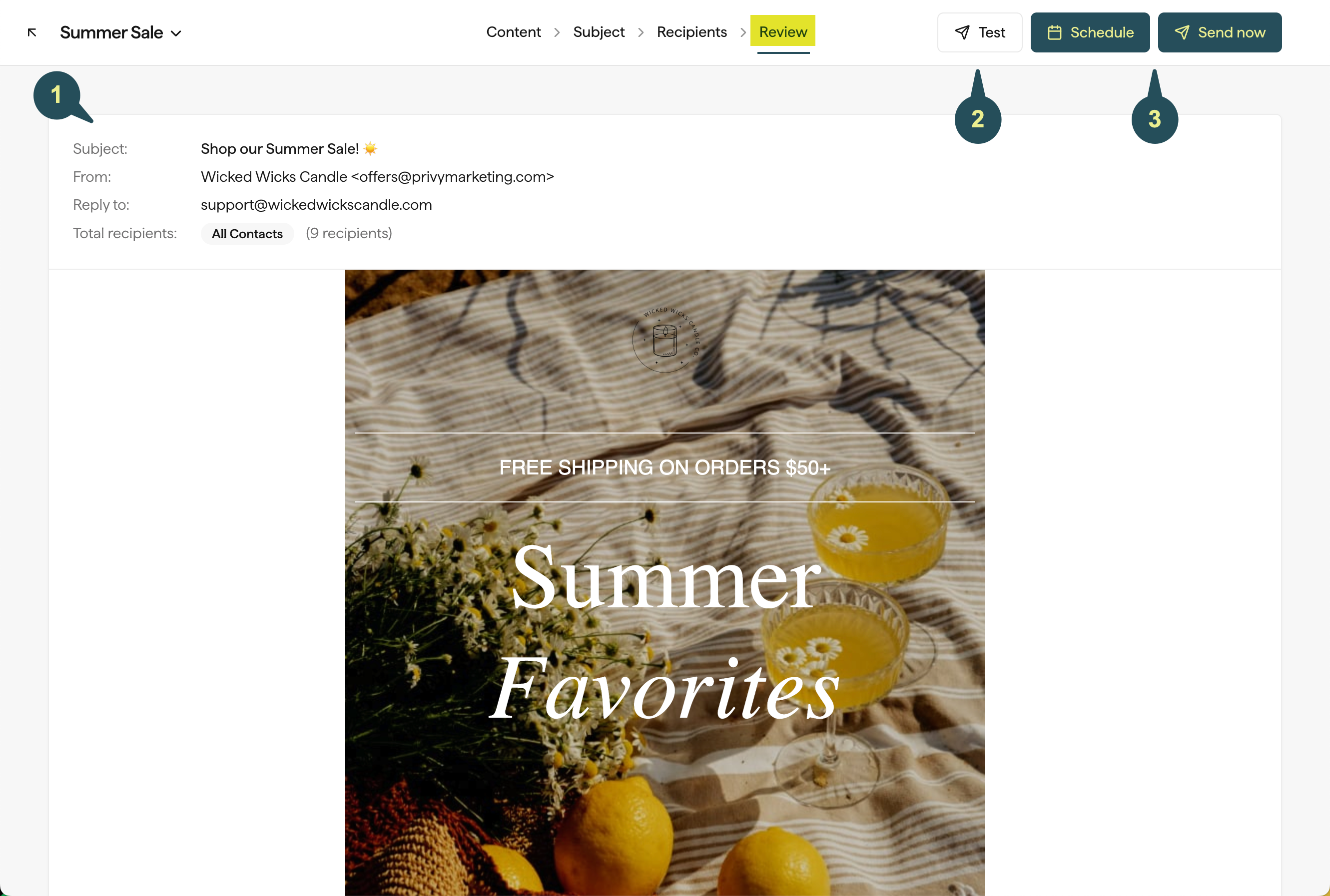The image size is (1330, 896).
Task: Click annotation marker number 2
Action: [977, 118]
